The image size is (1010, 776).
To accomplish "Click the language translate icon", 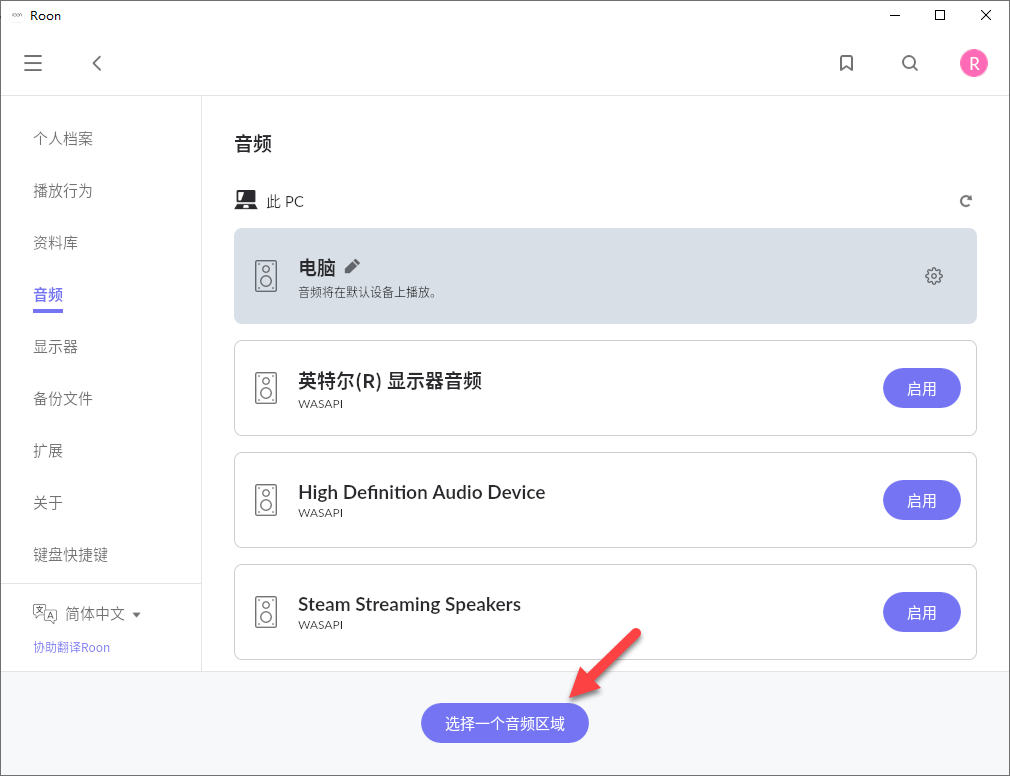I will (x=45, y=614).
